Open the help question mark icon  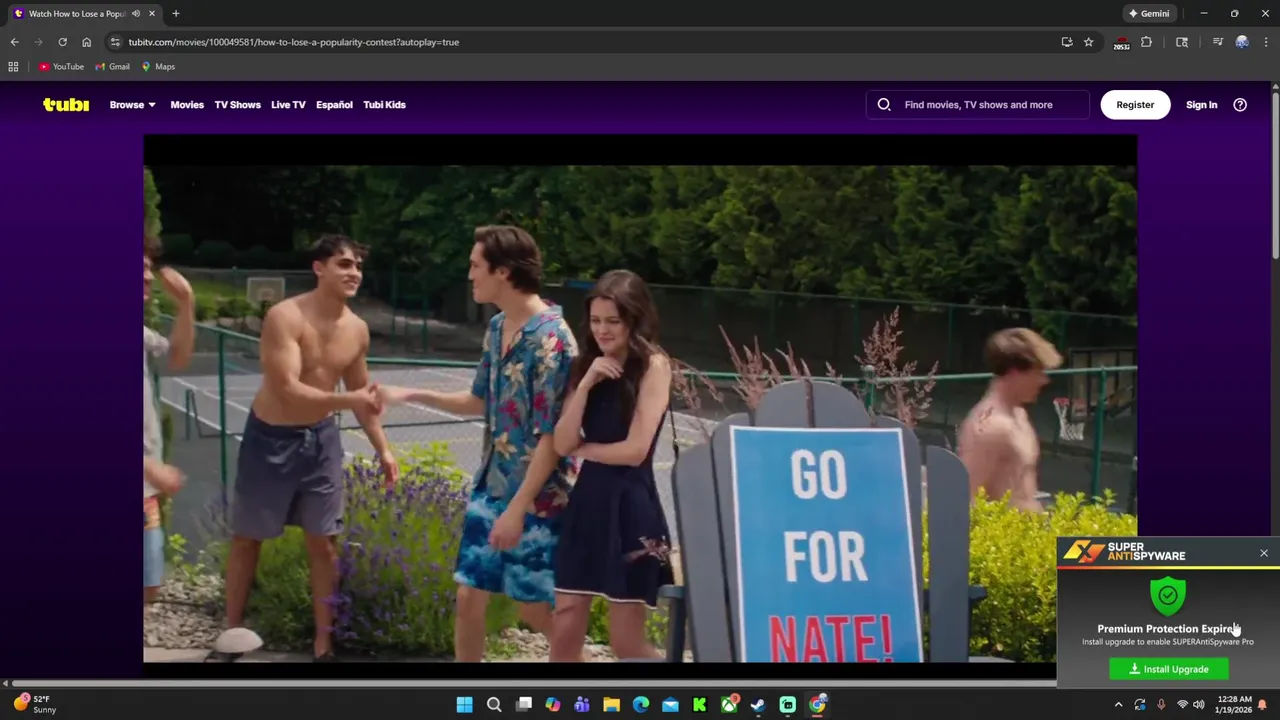pyautogui.click(x=1240, y=104)
